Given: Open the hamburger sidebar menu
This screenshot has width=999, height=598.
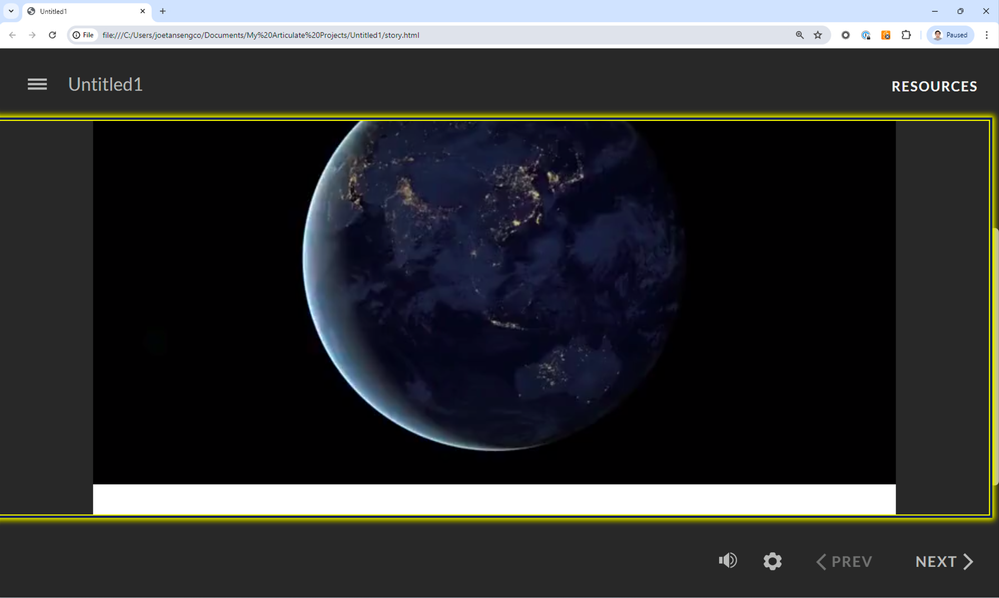Looking at the screenshot, I should click(37, 85).
